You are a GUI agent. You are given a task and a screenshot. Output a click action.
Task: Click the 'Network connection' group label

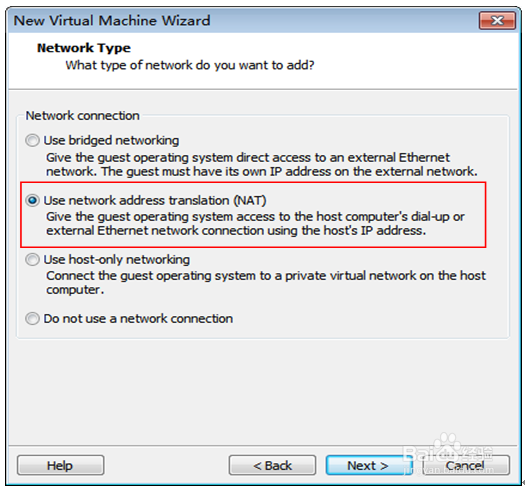point(83,116)
